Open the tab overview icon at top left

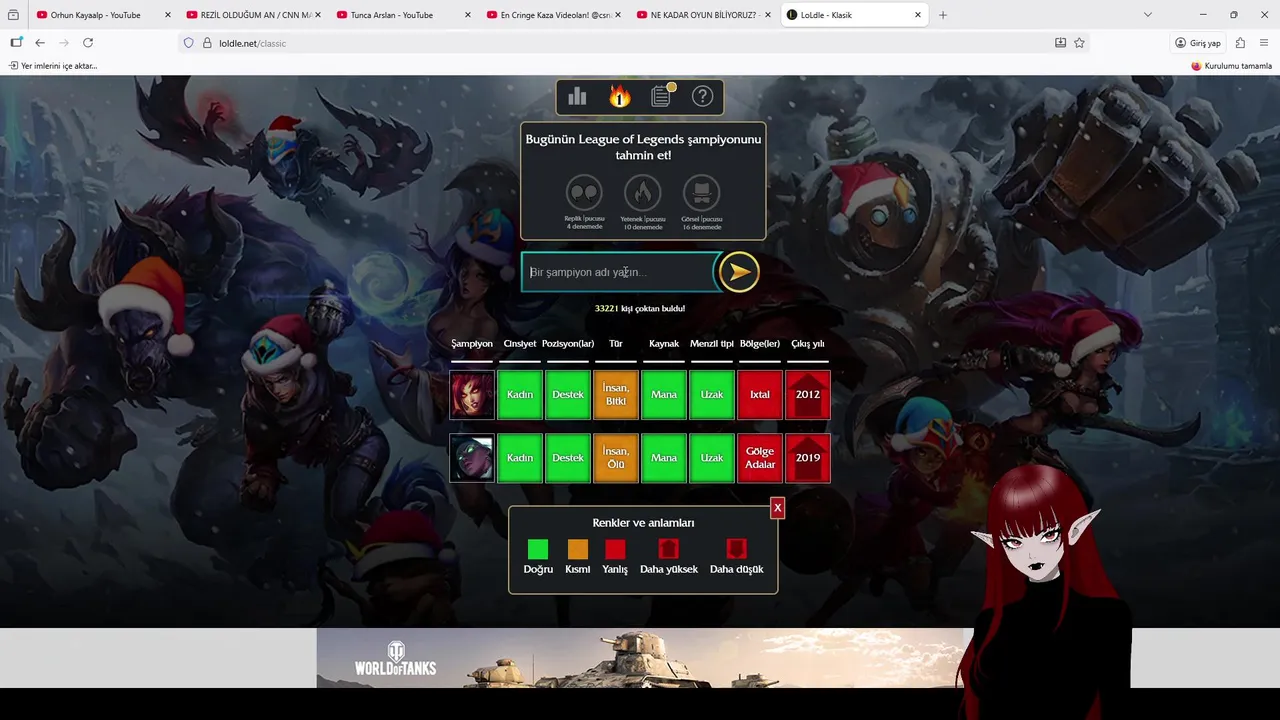(13, 15)
